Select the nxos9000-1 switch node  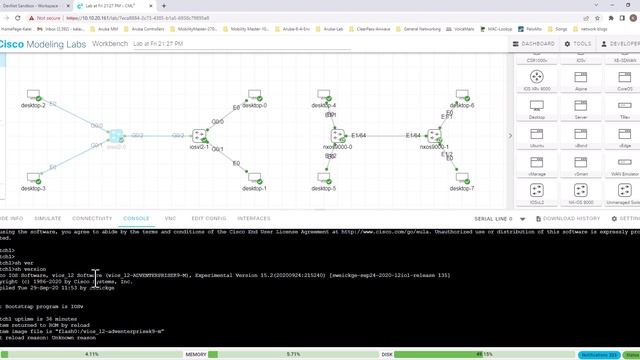coord(435,136)
